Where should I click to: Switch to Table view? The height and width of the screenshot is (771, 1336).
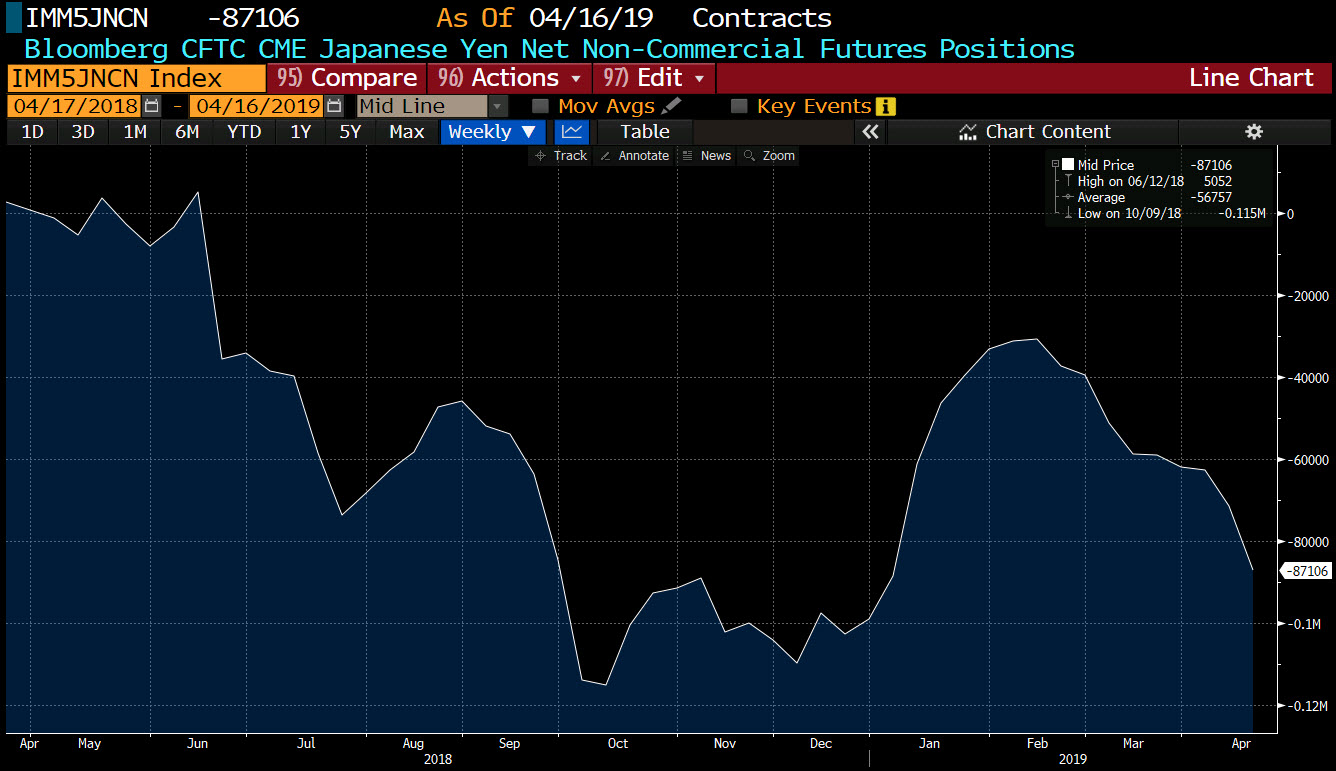[645, 132]
